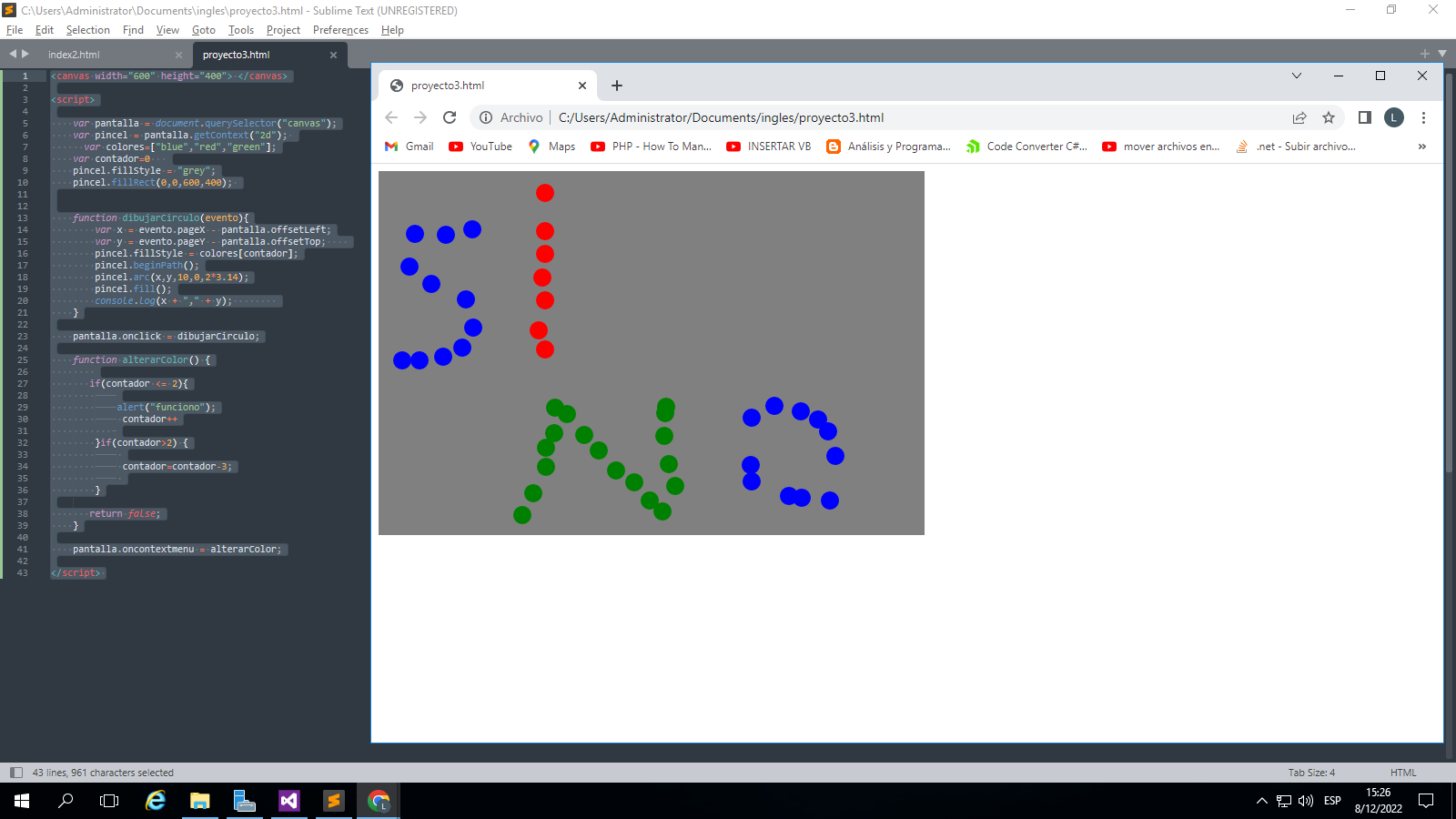Add a new tab with Sublime's plus icon
The height and width of the screenshot is (819, 1456).
point(1425,54)
